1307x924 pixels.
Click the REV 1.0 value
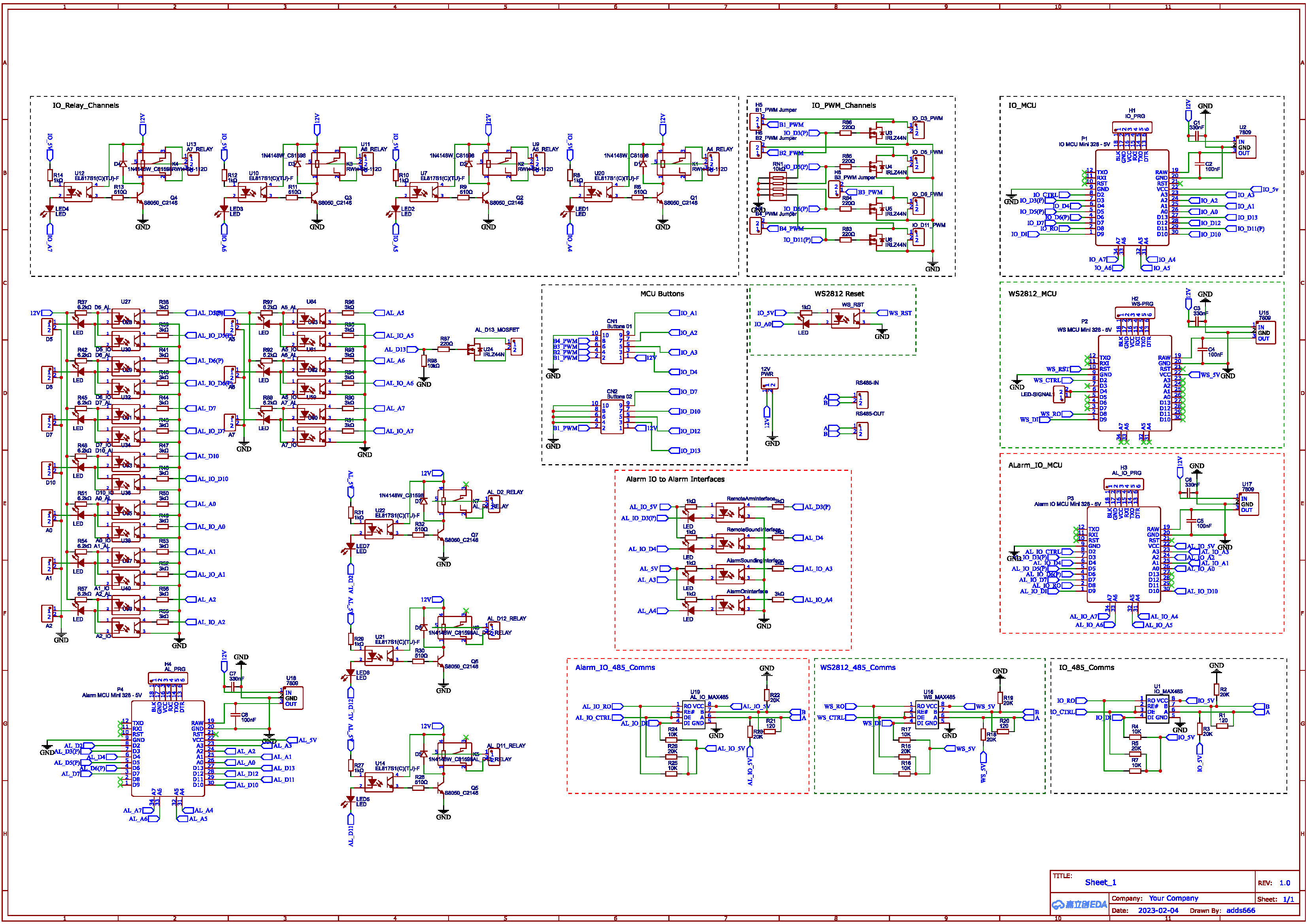pos(1284,883)
